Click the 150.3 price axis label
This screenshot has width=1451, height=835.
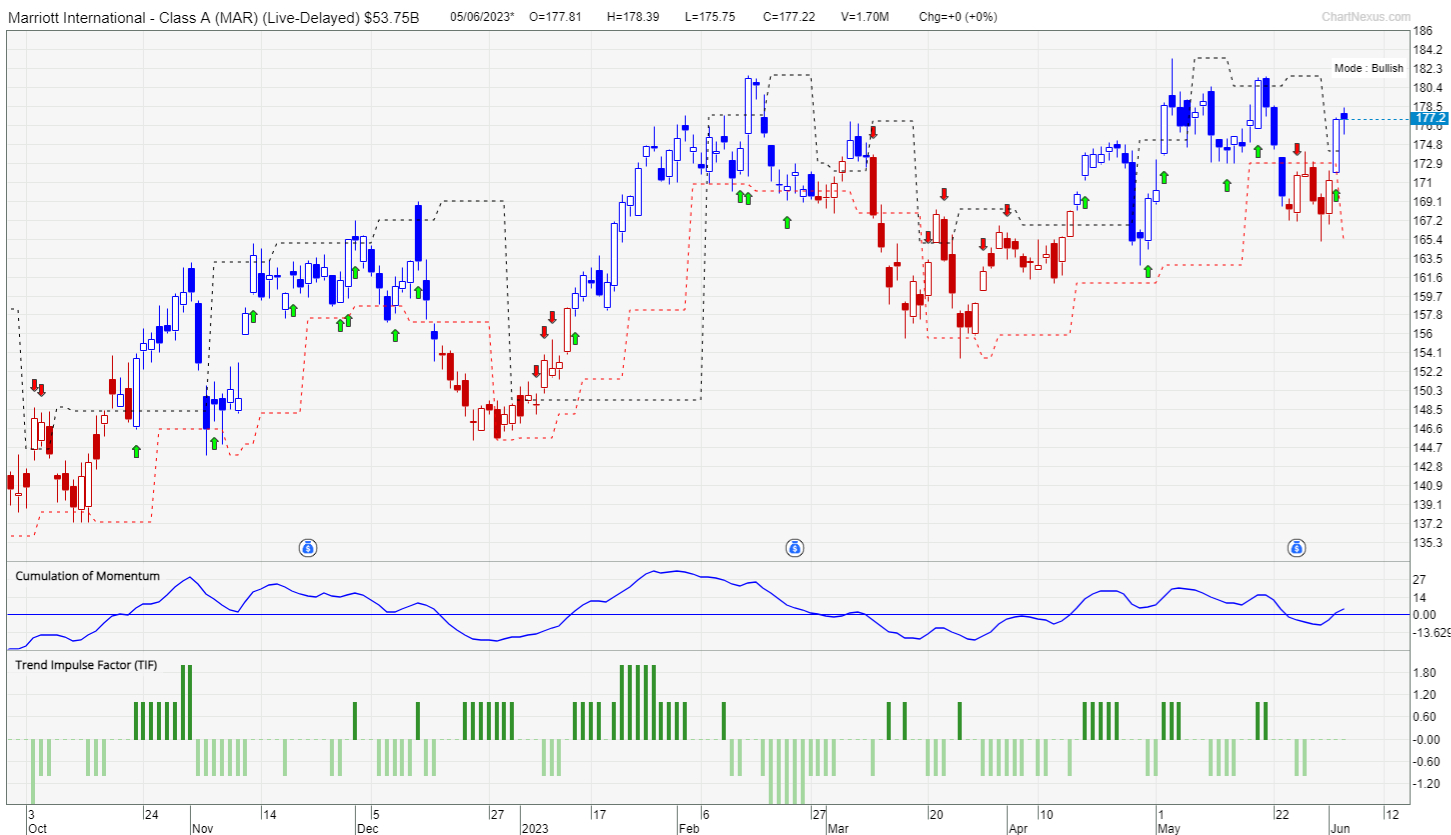point(1427,391)
